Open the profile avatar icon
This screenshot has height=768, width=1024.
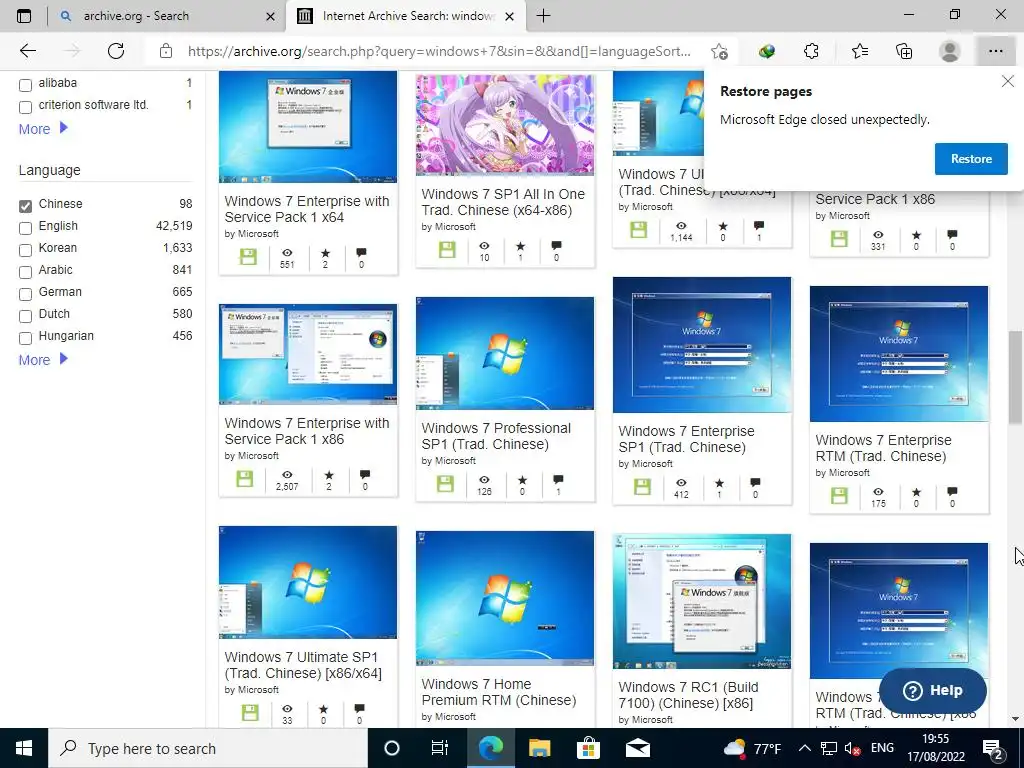(950, 51)
